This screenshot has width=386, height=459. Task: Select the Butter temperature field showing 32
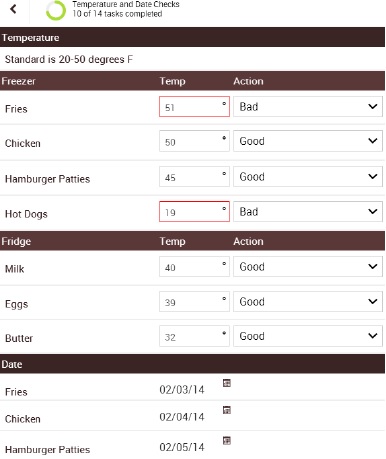(194, 336)
